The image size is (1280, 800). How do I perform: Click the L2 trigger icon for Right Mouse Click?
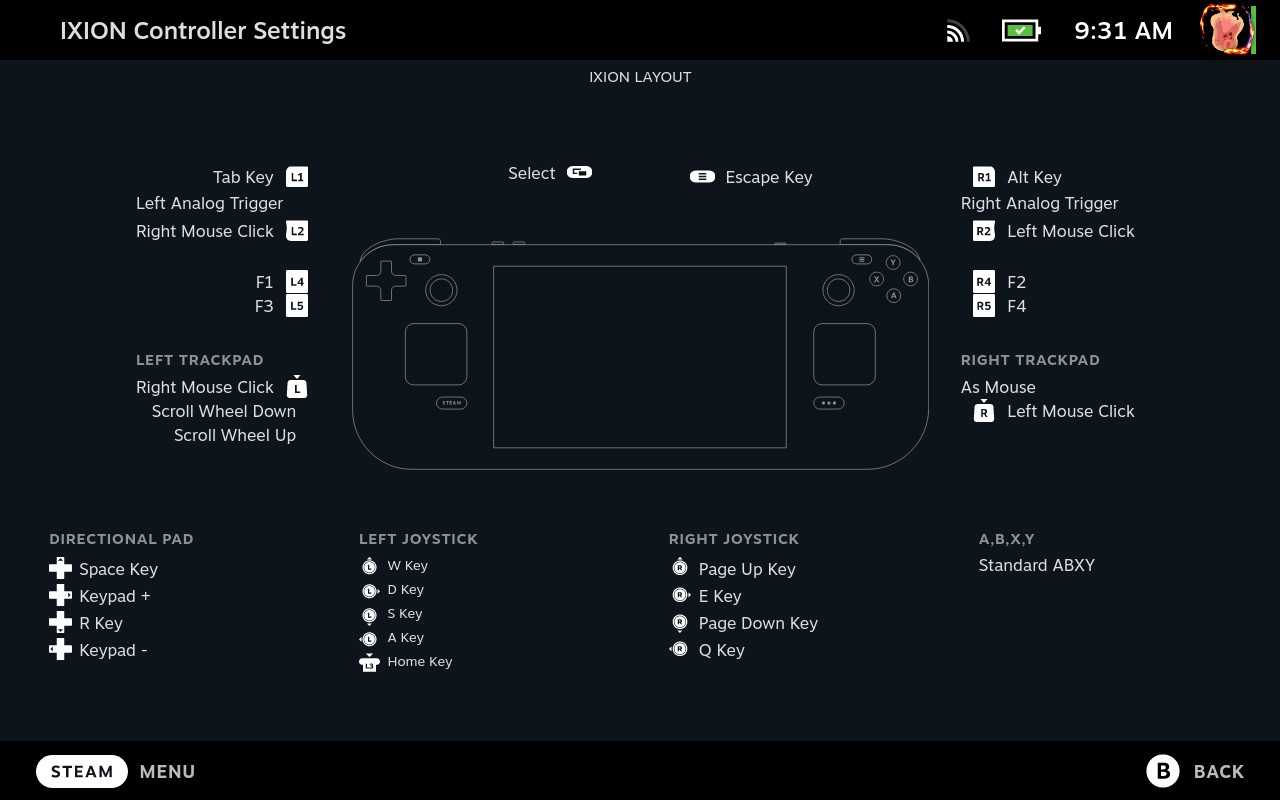(297, 231)
